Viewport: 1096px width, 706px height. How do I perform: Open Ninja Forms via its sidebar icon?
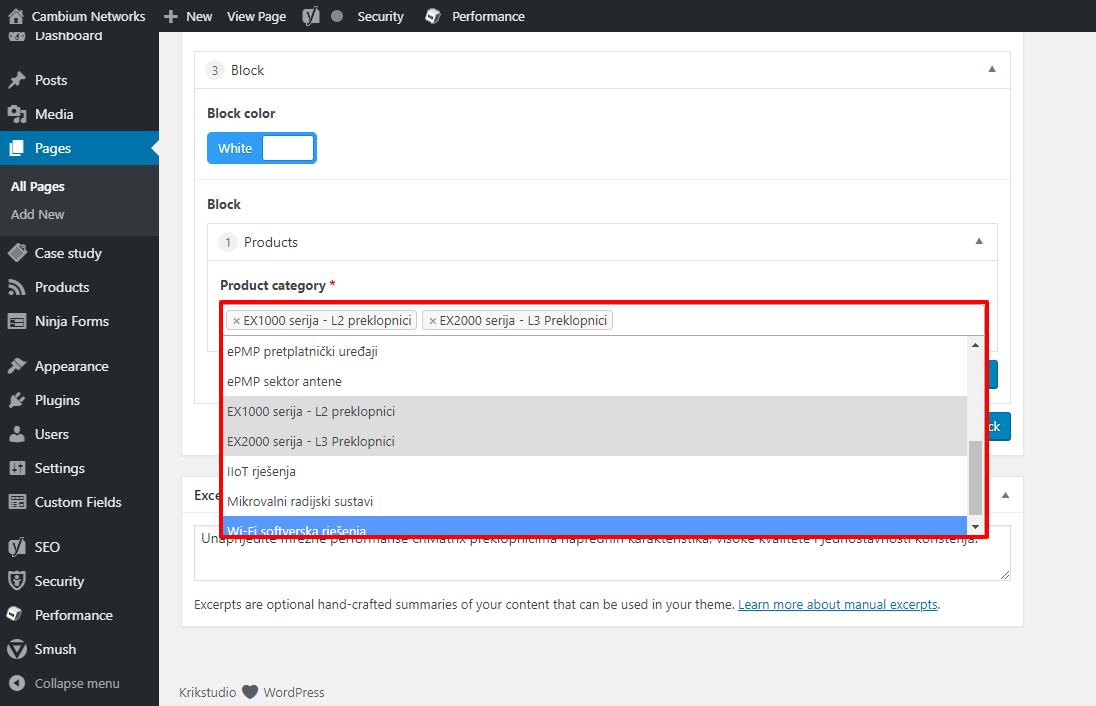[17, 322]
